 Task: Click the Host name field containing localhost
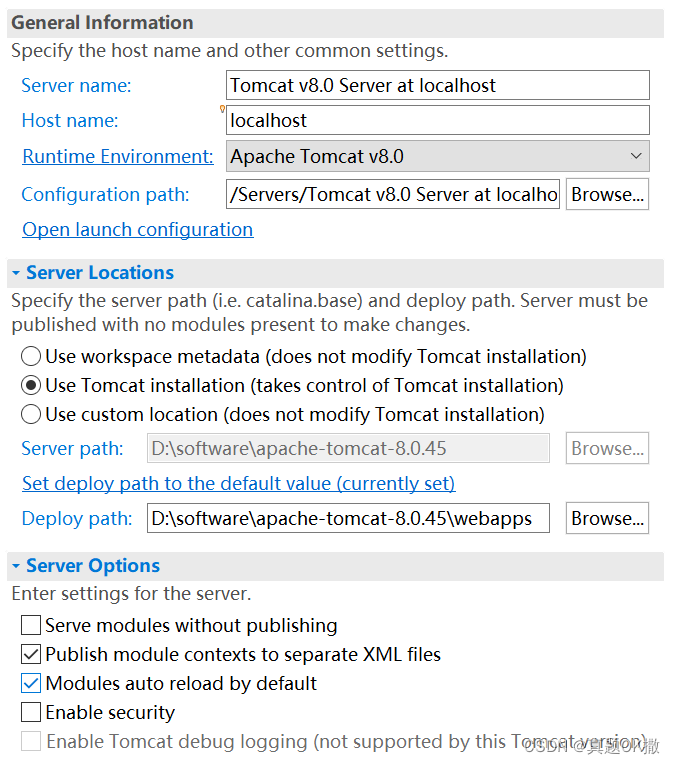point(437,120)
